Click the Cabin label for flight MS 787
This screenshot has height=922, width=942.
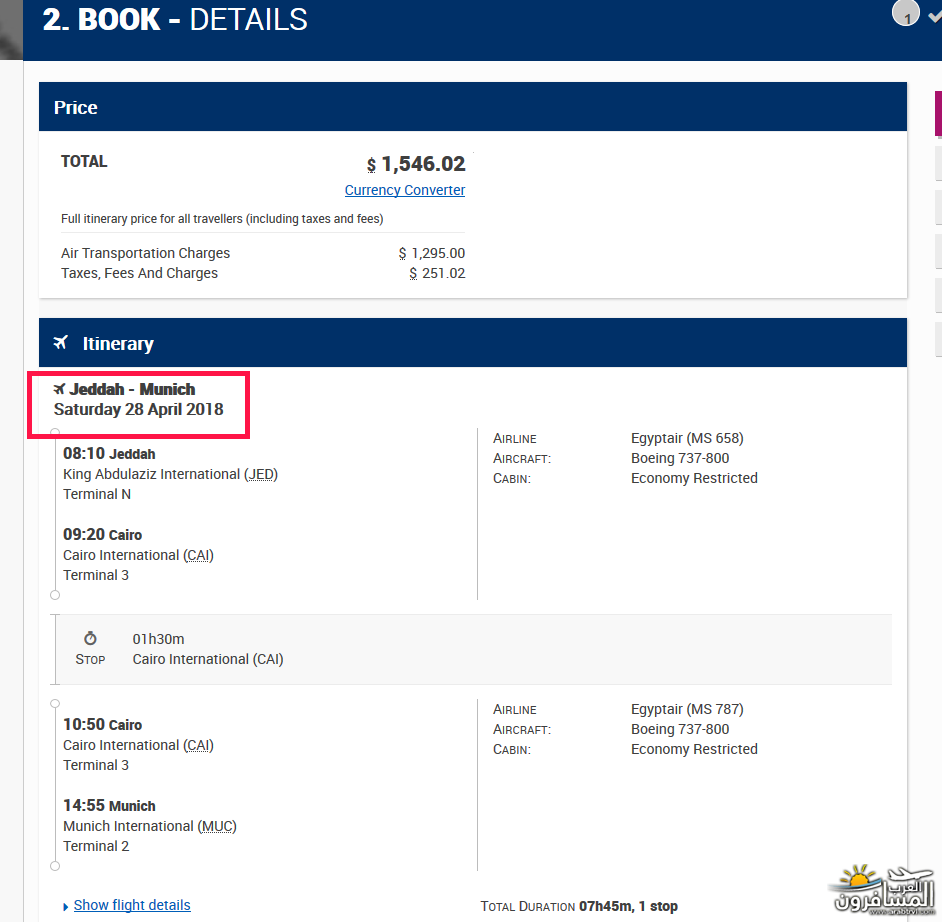coord(512,749)
